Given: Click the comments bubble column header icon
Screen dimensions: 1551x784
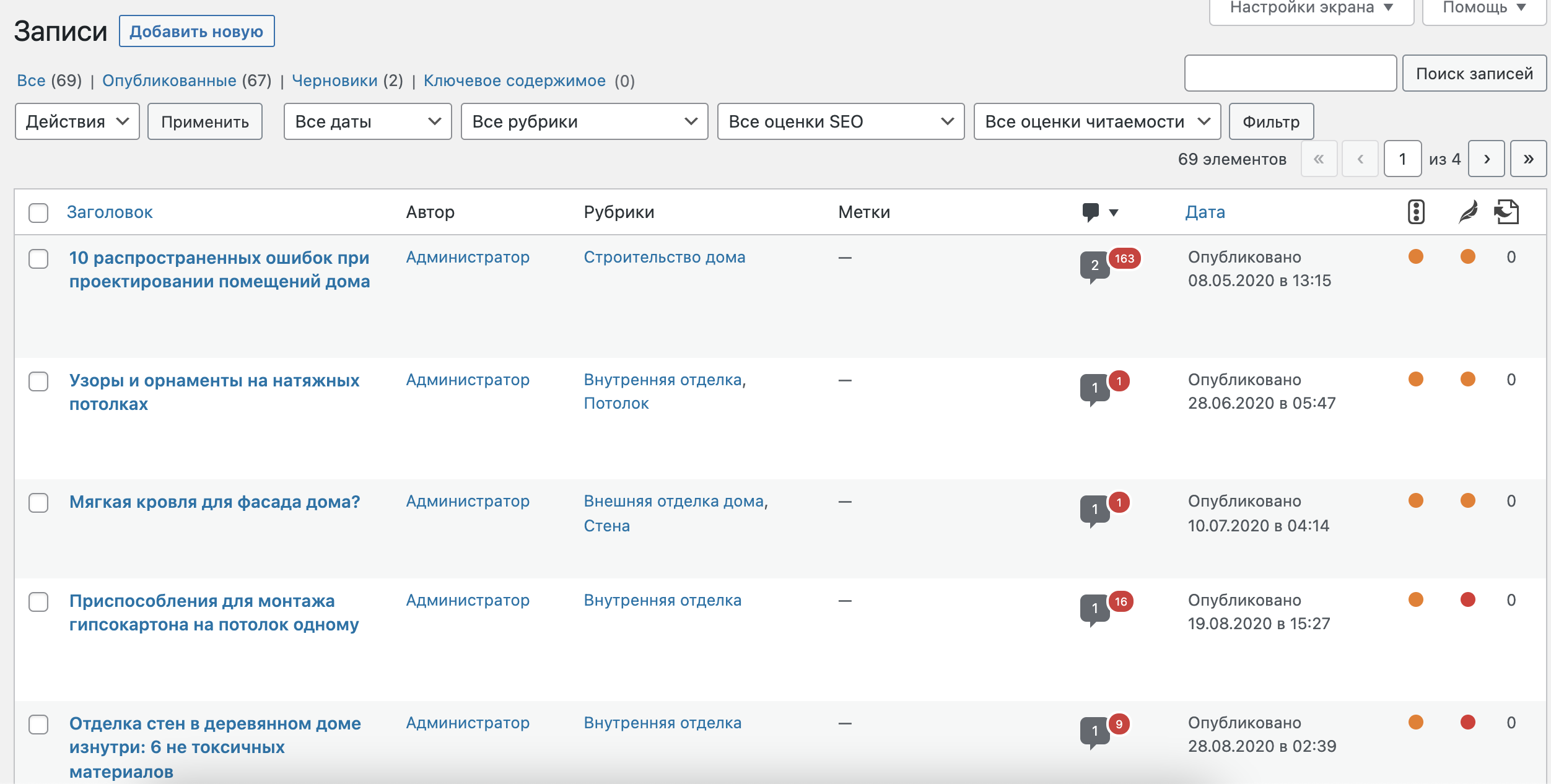Looking at the screenshot, I should [x=1091, y=212].
